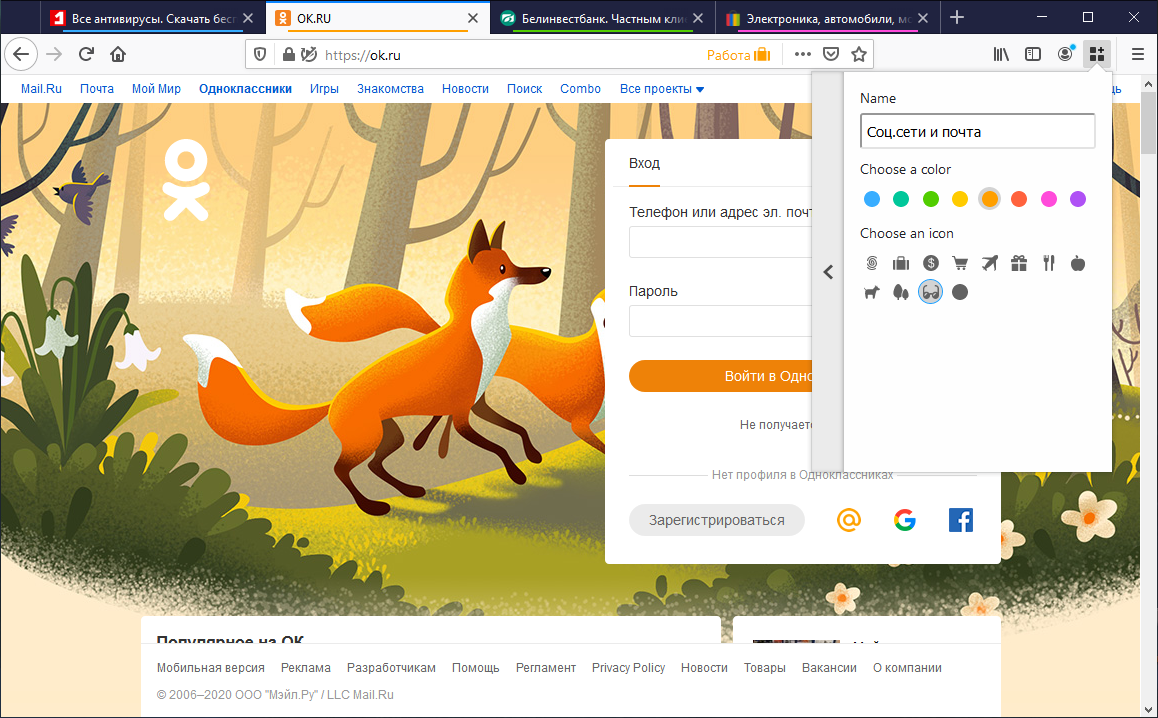View site security via the padlock icon
Viewport: 1158px width, 718px height.
[289, 54]
